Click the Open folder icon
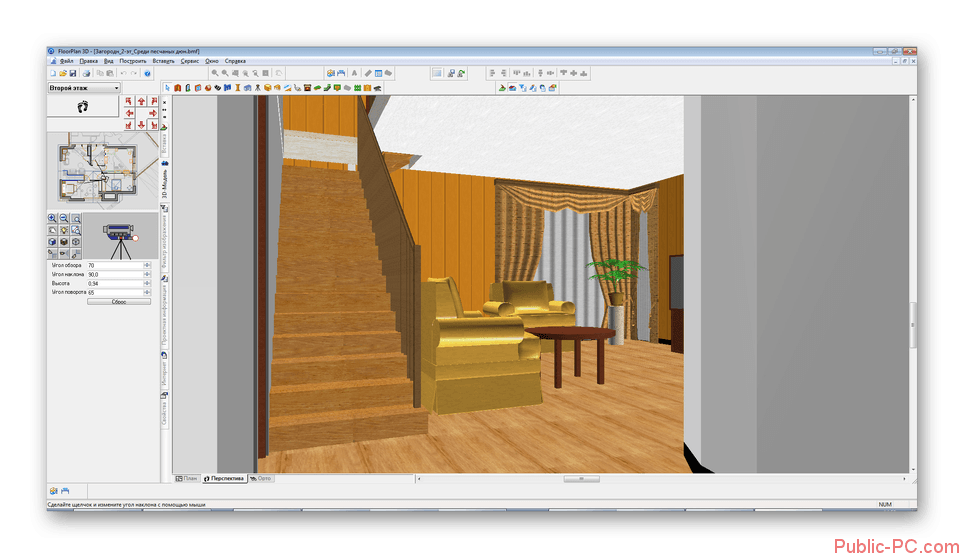The width and height of the screenshot is (964, 558). (63, 73)
